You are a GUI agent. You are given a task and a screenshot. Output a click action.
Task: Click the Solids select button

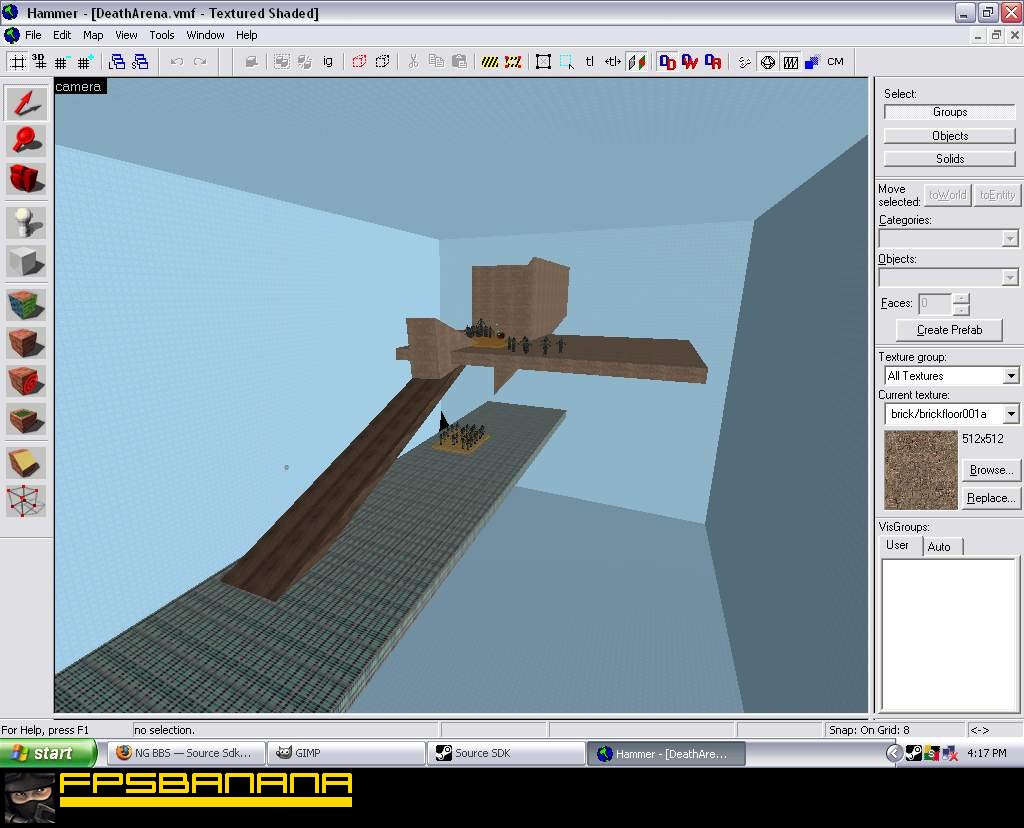(x=950, y=159)
